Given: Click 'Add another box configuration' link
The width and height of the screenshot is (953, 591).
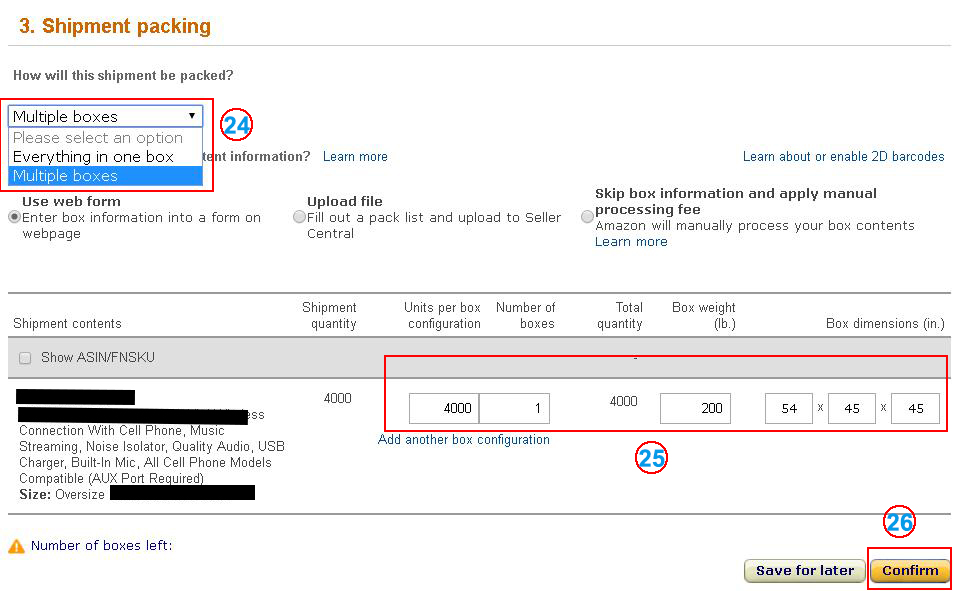Looking at the screenshot, I should [464, 440].
